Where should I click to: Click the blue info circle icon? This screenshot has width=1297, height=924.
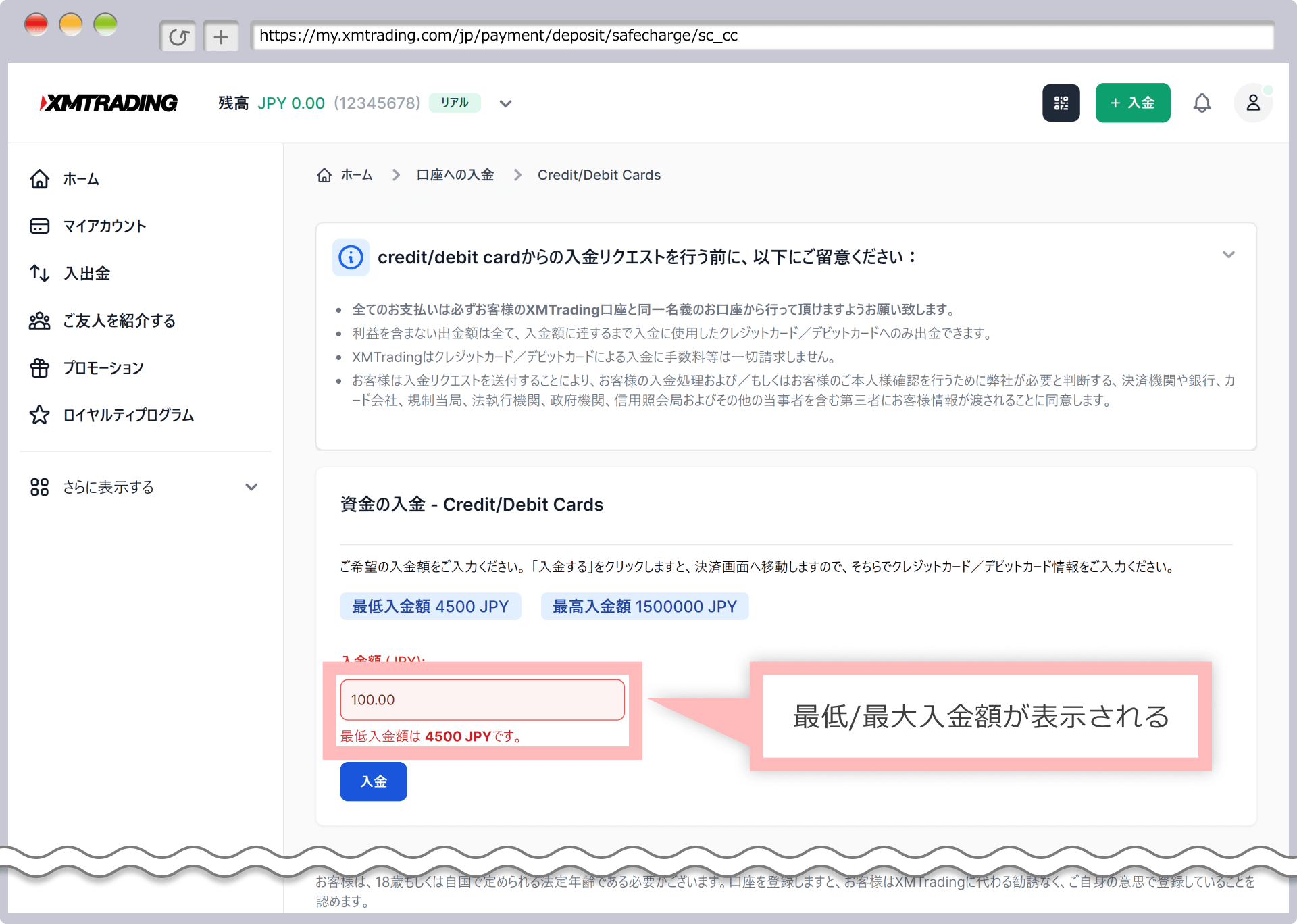pos(351,257)
